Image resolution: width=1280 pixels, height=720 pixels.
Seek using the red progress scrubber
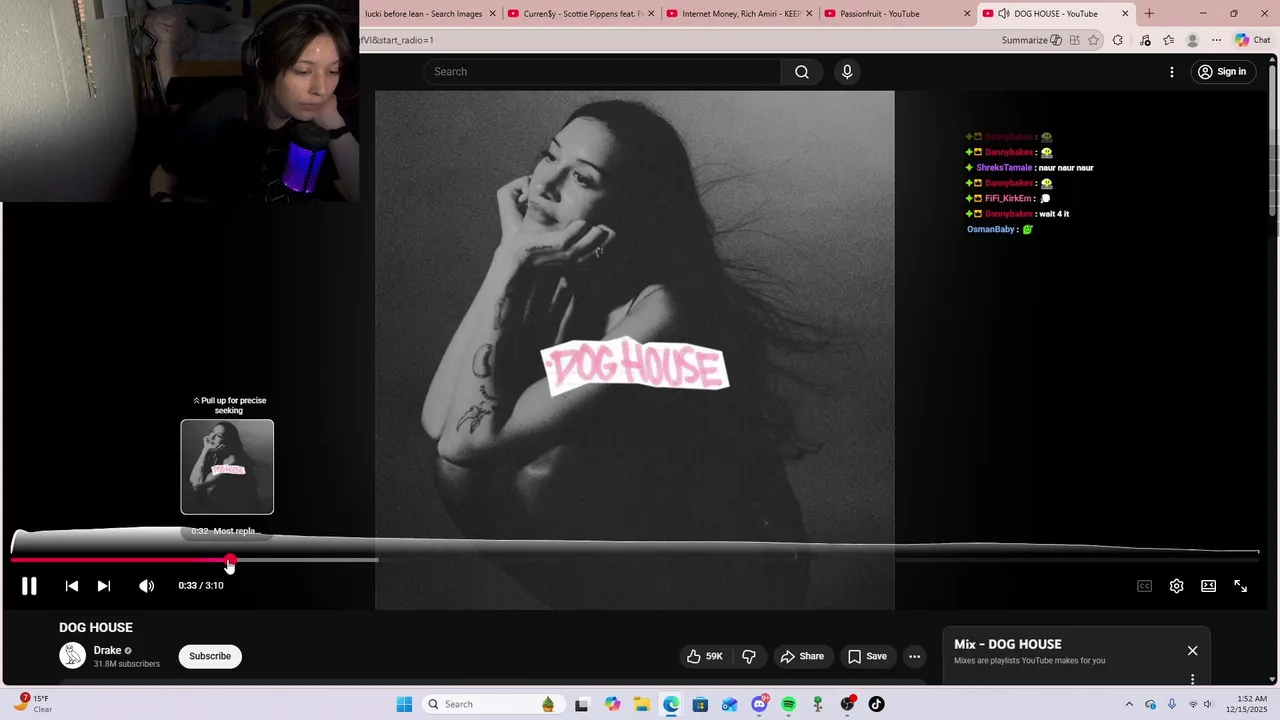click(230, 560)
